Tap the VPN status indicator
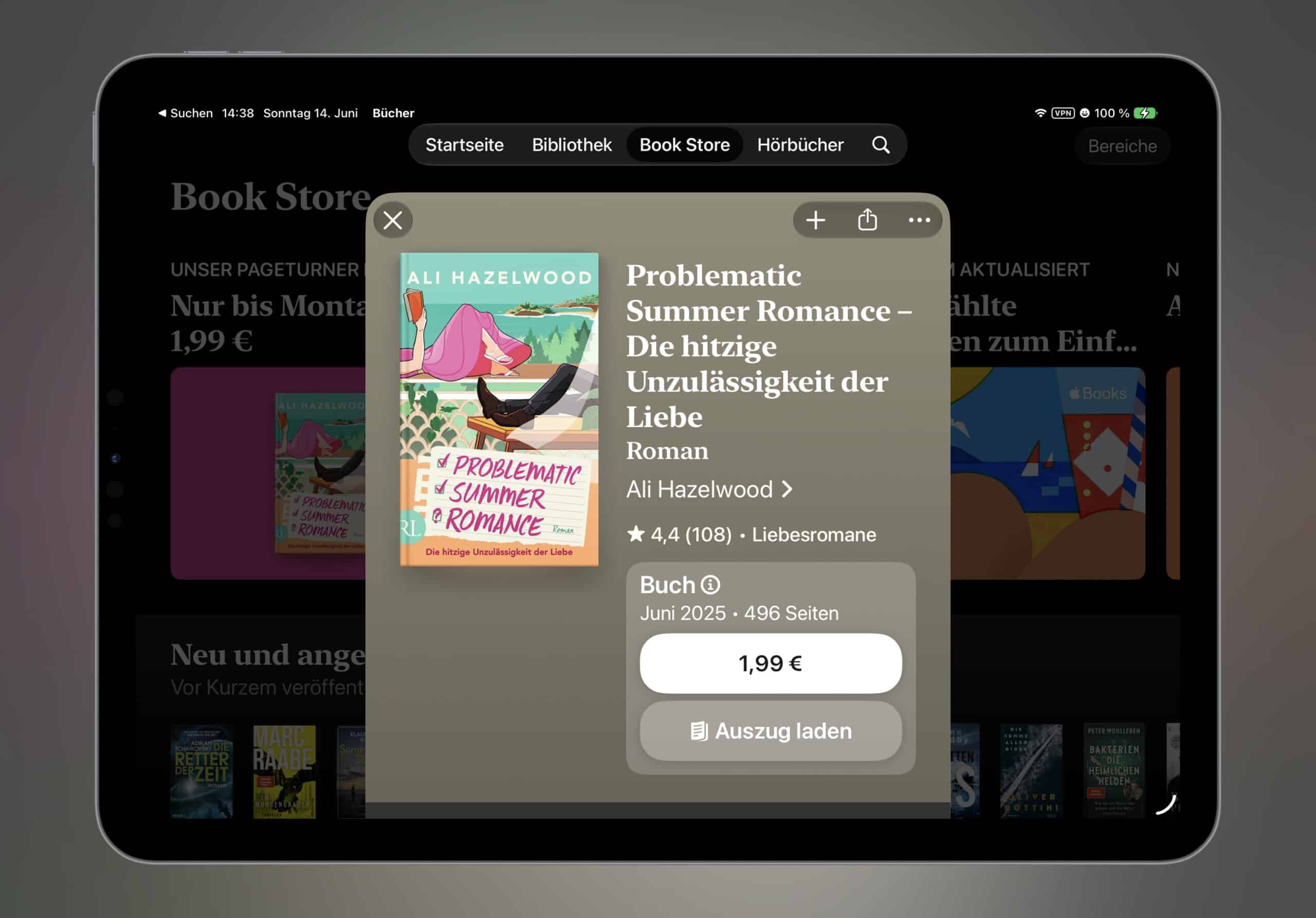The width and height of the screenshot is (1316, 918). coord(1063,113)
